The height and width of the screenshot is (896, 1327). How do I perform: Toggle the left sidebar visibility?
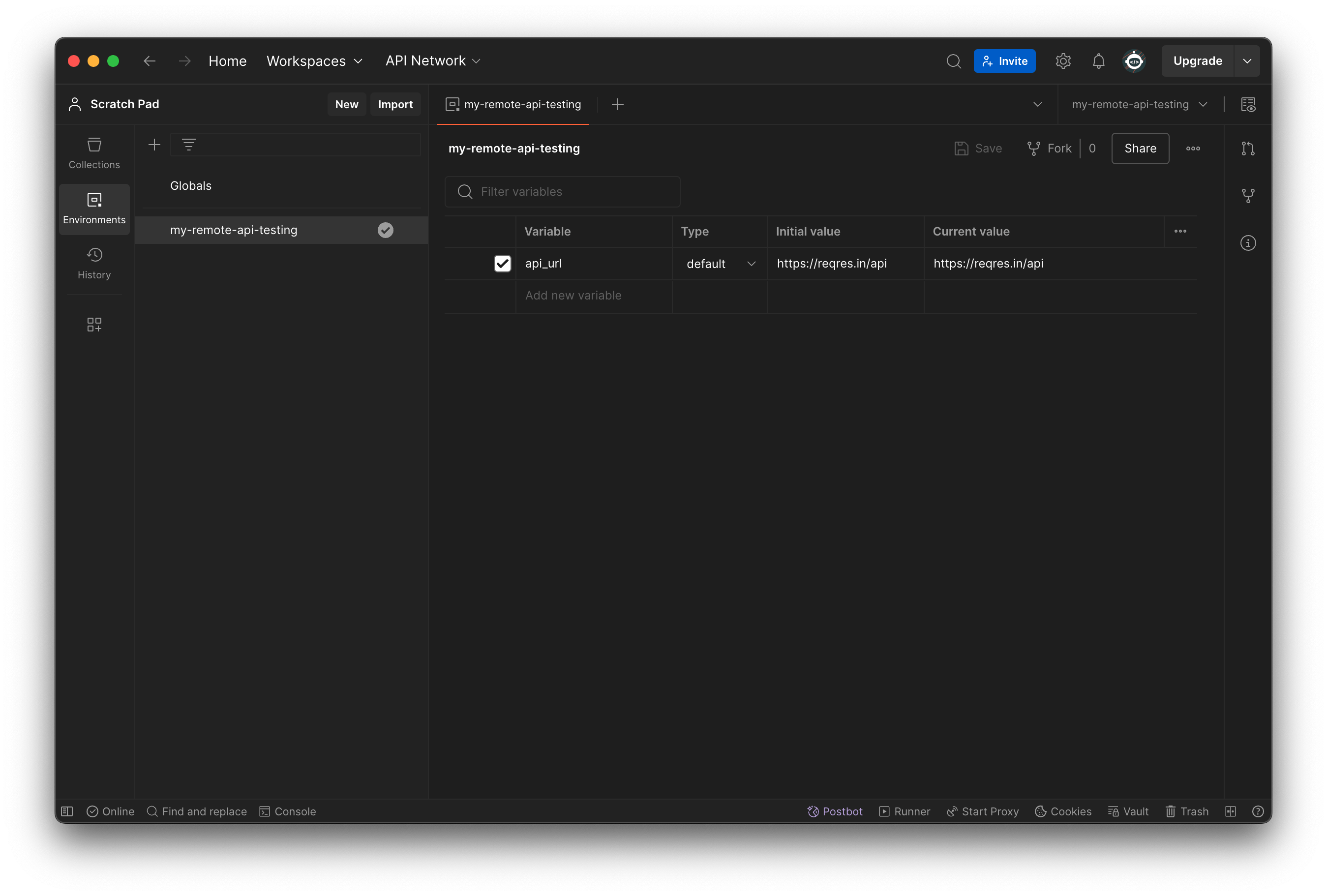click(67, 811)
